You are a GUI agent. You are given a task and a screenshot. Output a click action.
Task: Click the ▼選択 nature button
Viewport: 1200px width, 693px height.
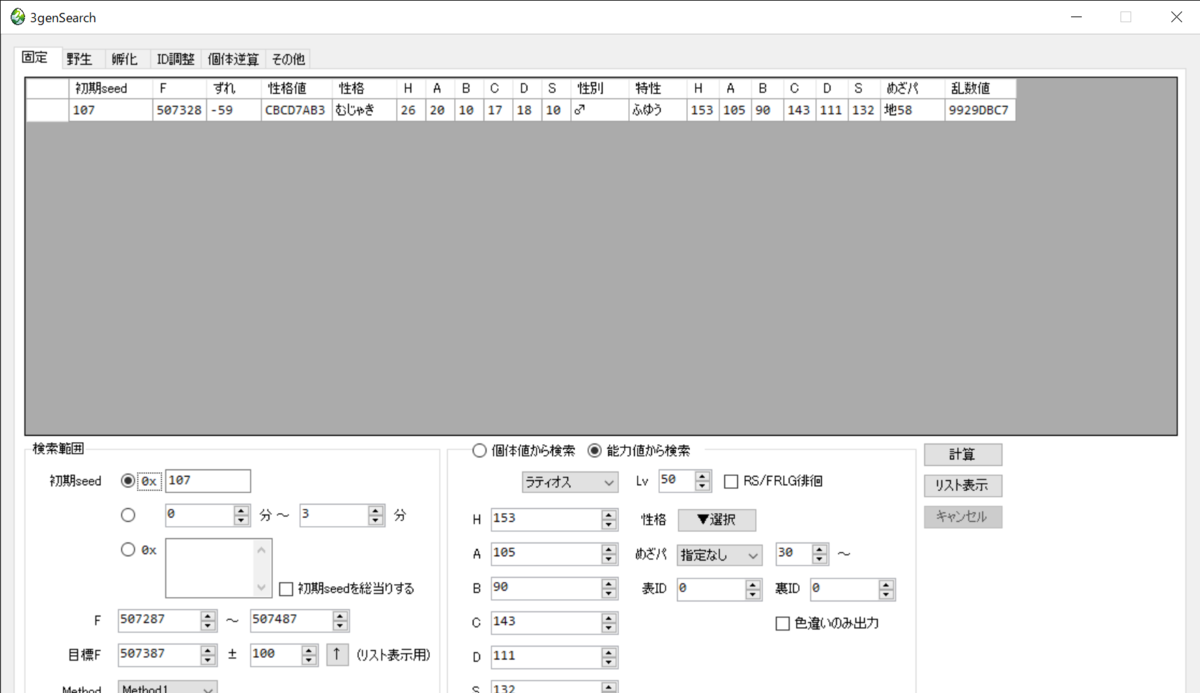[x=717, y=520]
